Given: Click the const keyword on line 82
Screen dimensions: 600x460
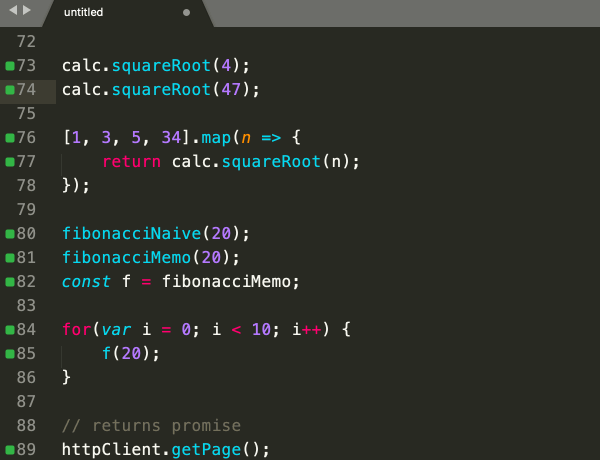Looking at the screenshot, I should coord(86,282).
